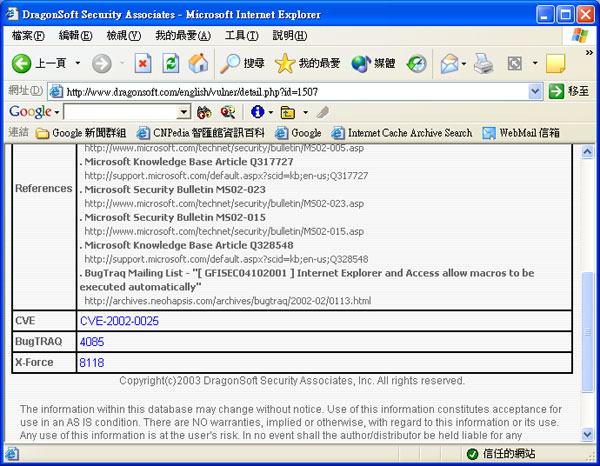This screenshot has width=600, height=466.
Task: Go to the Home page icon
Action: click(x=198, y=63)
